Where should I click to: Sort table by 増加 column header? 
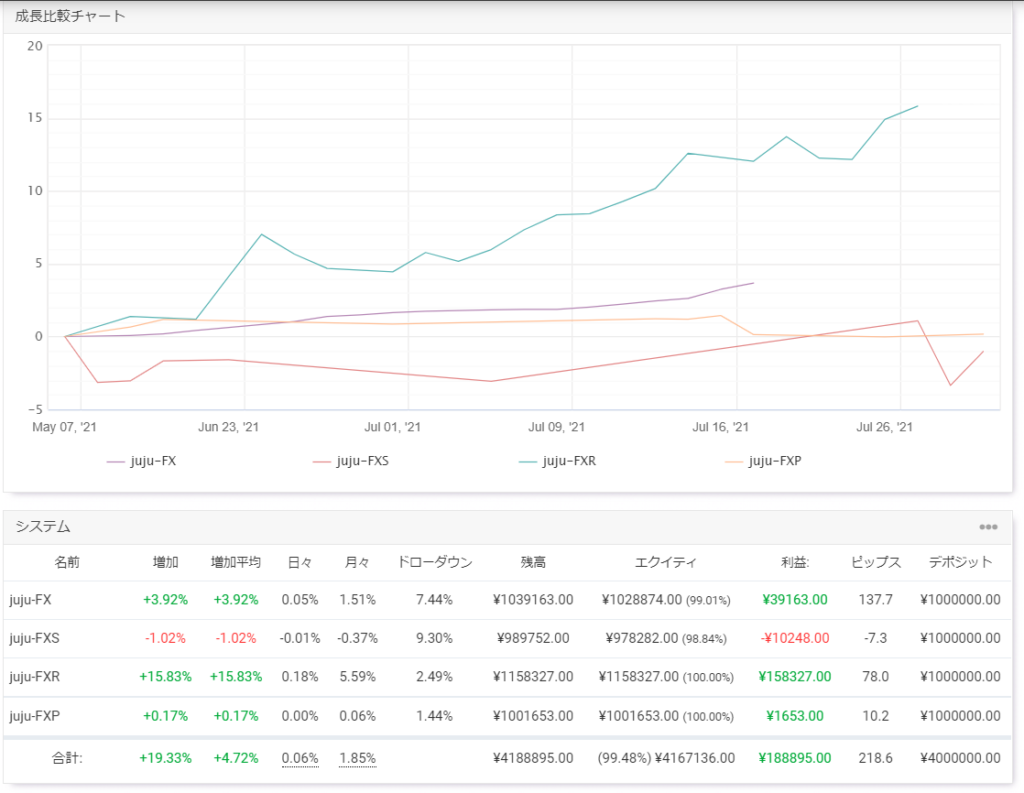[166, 562]
